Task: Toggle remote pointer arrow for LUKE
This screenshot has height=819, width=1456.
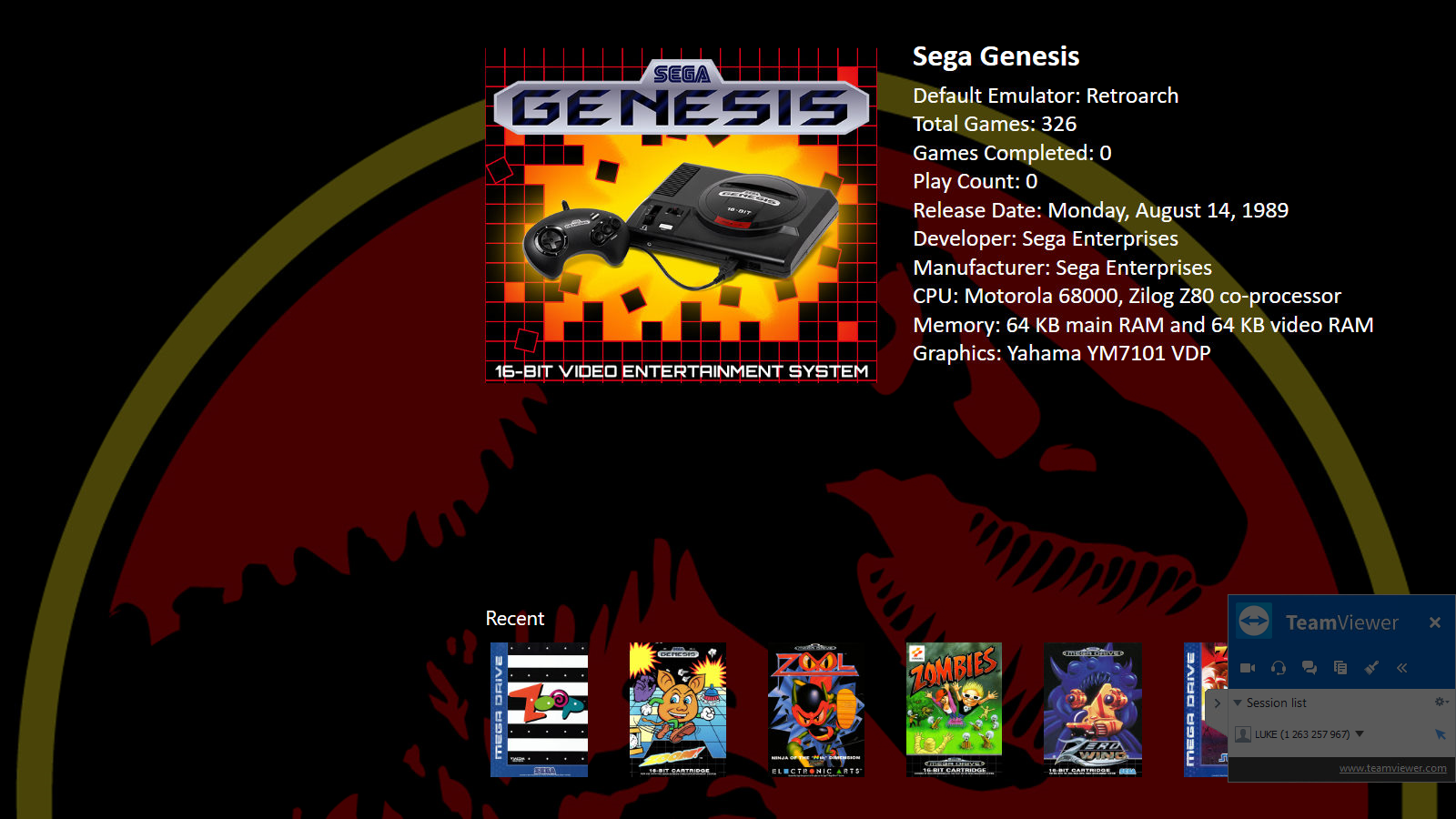Action: tap(1440, 734)
